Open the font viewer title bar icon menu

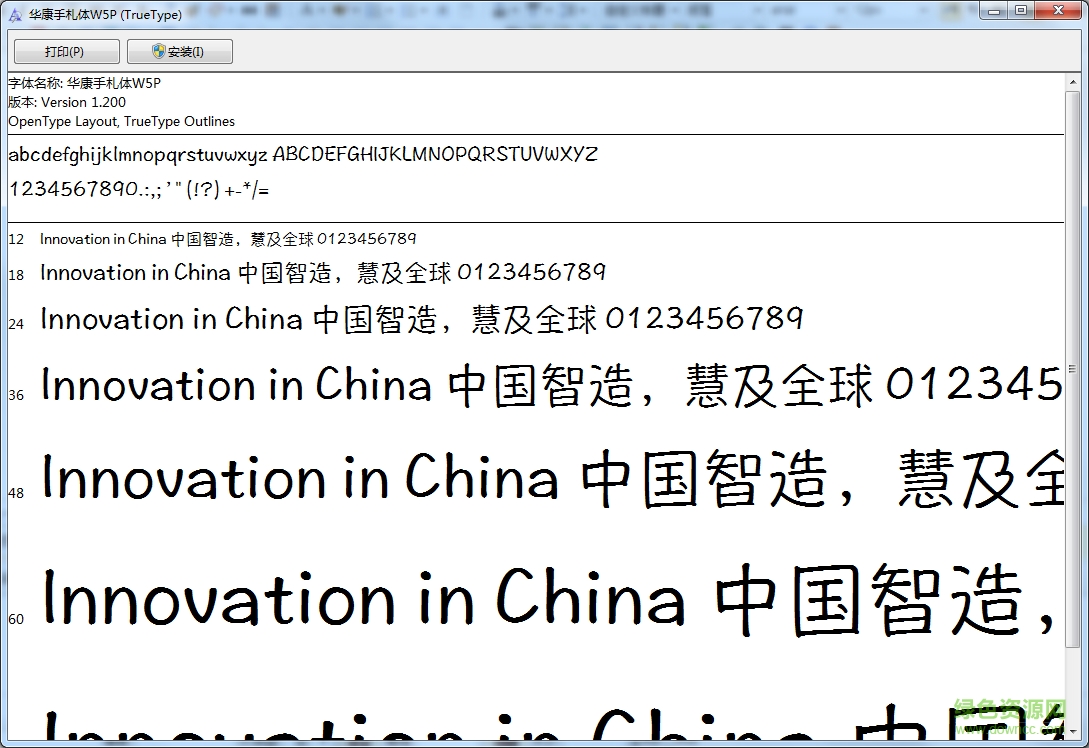[x=15, y=13]
